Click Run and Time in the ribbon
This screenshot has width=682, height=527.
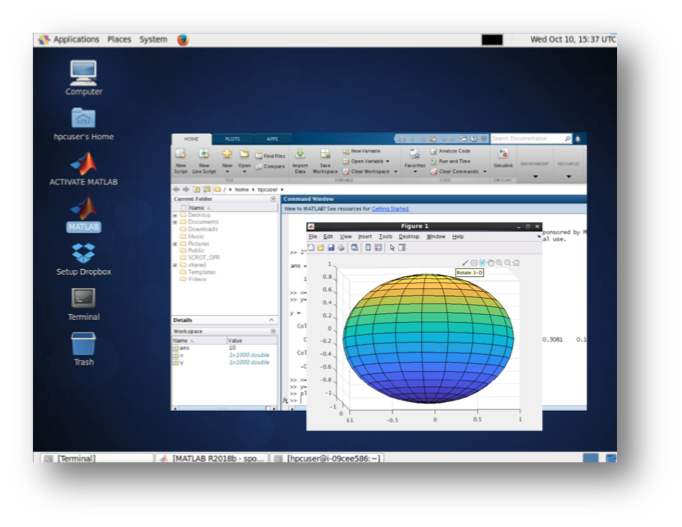pyautogui.click(x=450, y=161)
